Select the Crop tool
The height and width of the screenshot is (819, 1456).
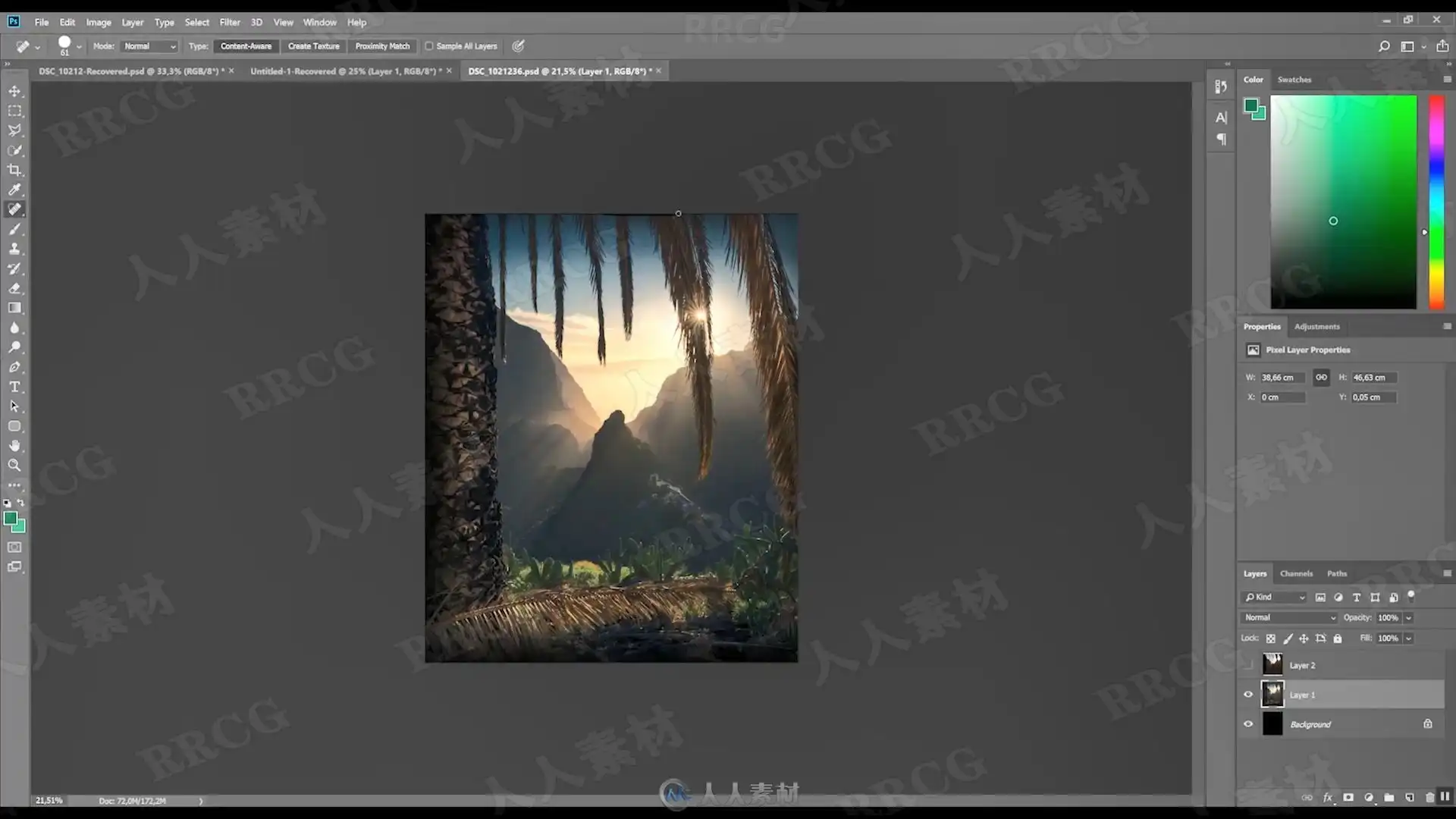click(x=14, y=170)
